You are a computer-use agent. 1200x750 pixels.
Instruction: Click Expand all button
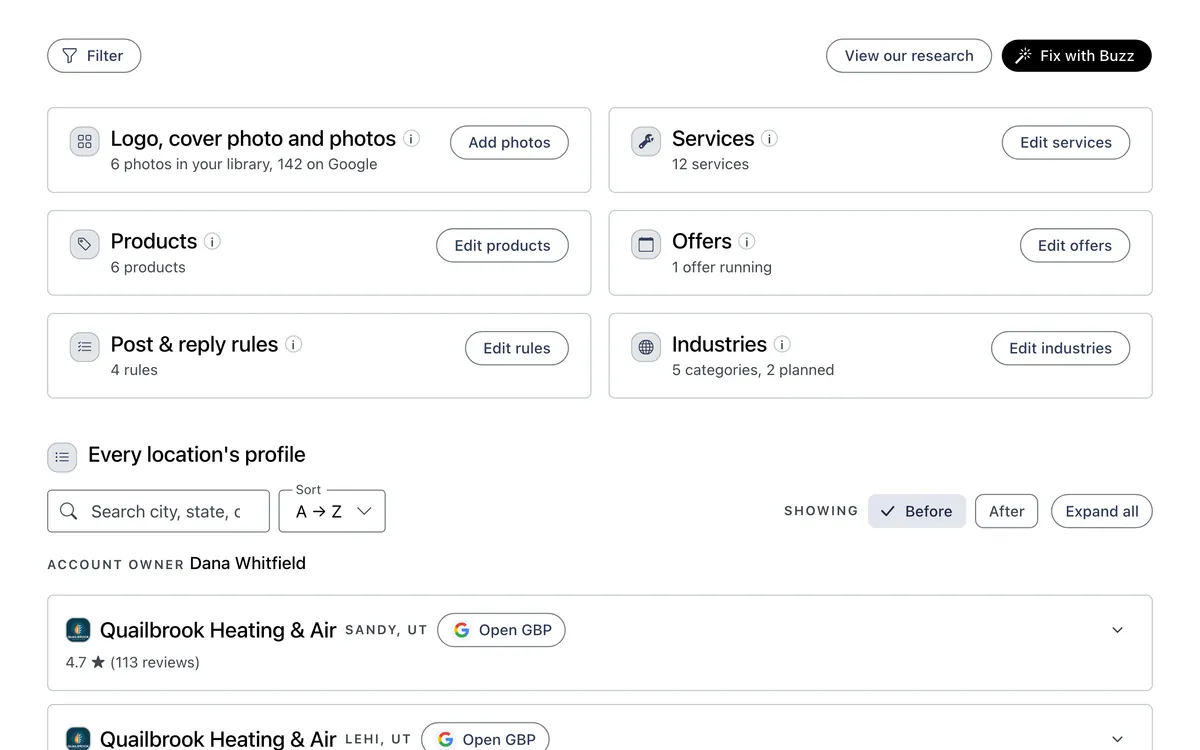coord(1102,511)
